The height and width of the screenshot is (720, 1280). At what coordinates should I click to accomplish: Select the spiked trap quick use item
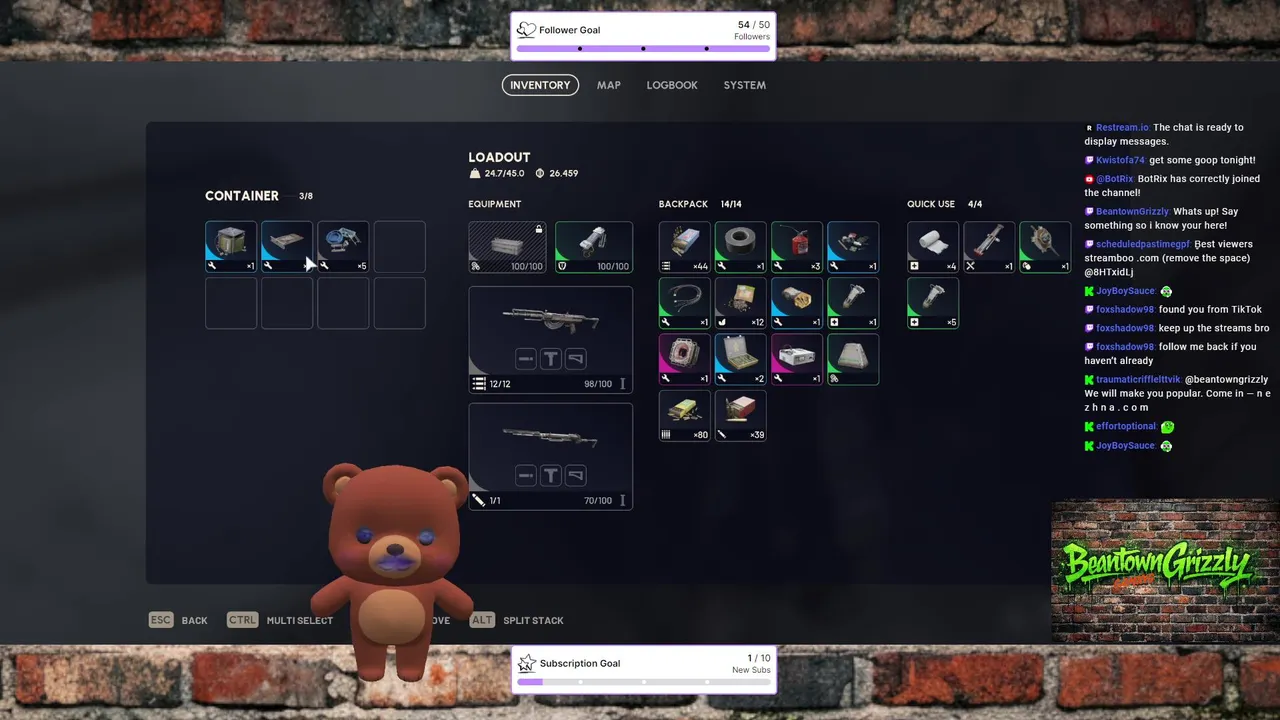point(1045,247)
